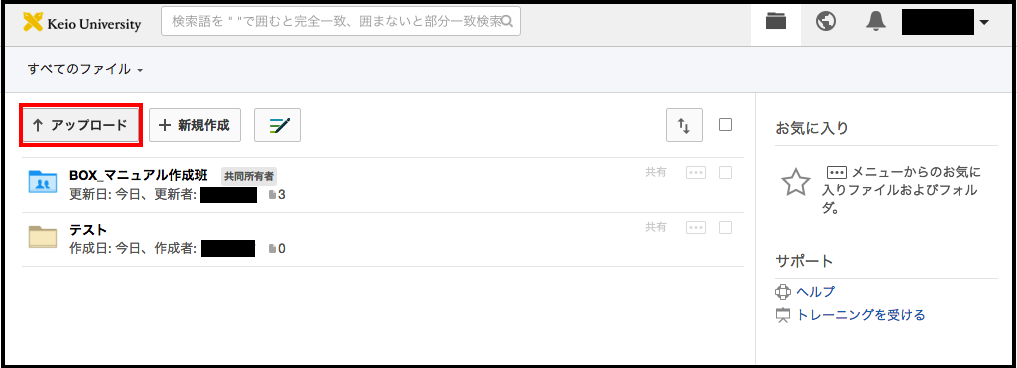Click the sort arrows icon button

[x=684, y=125]
